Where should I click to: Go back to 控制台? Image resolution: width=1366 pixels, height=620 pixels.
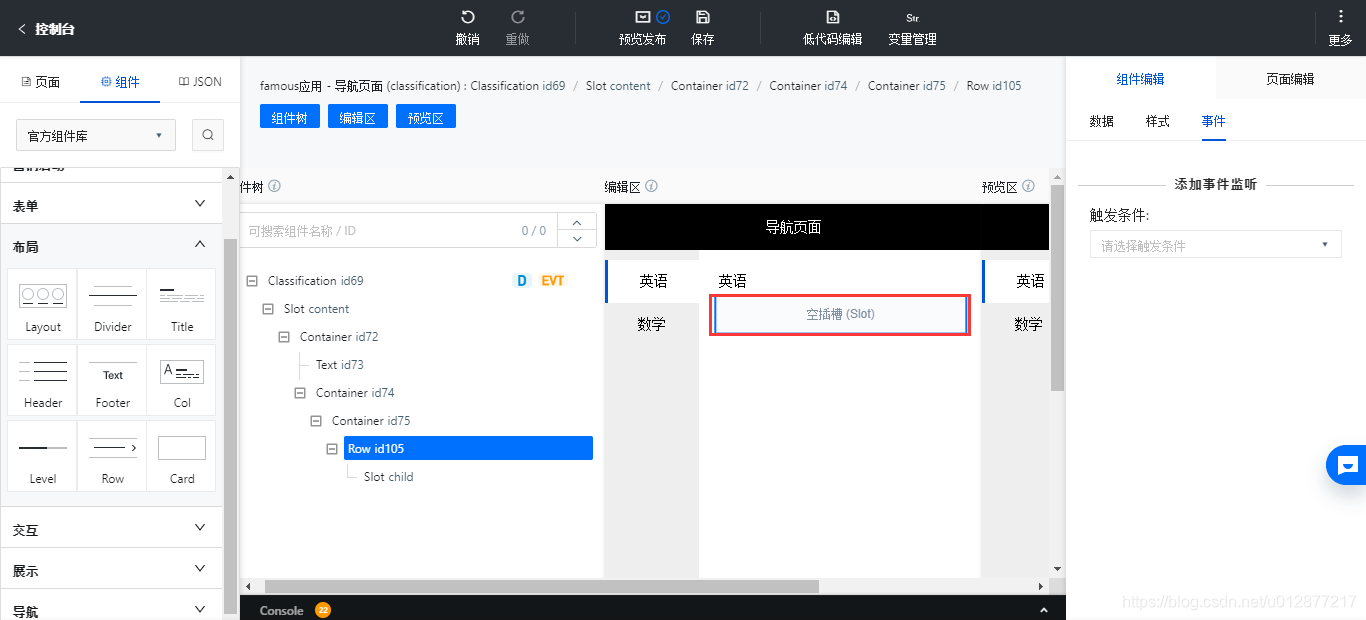click(46, 29)
